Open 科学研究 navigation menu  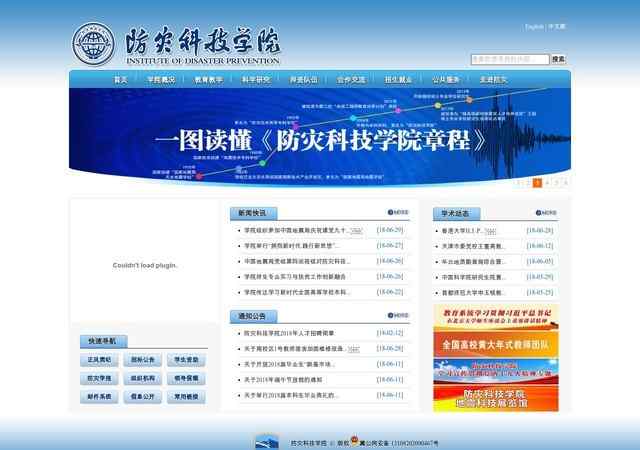[256, 80]
